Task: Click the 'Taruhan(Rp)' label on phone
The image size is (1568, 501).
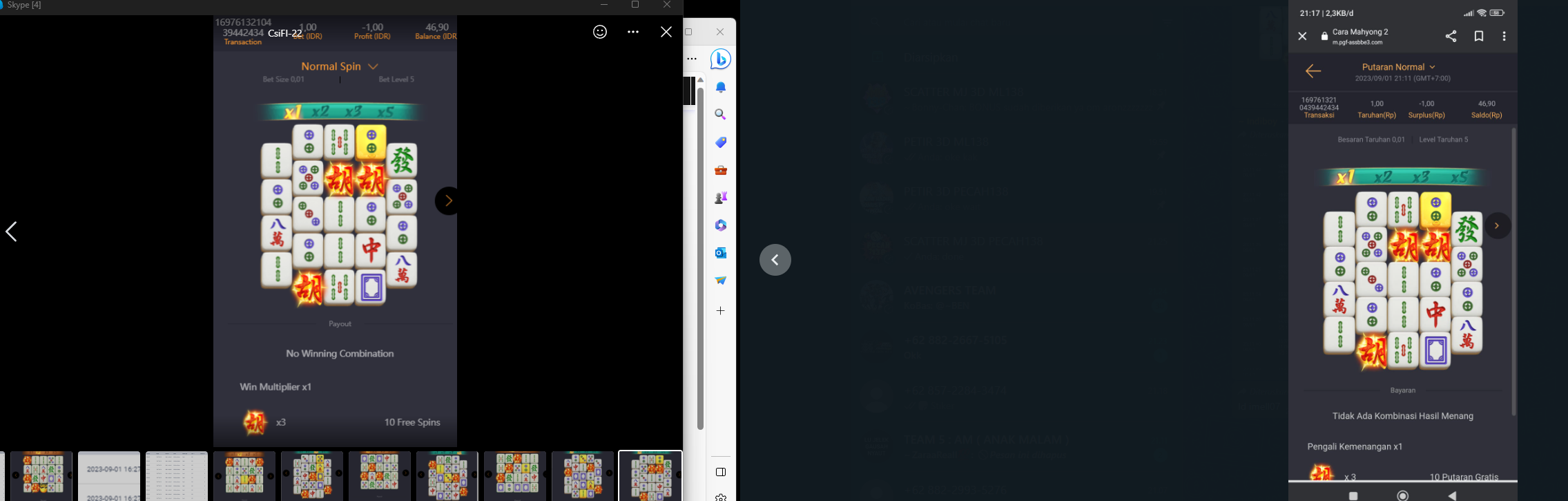Action: tap(1377, 115)
